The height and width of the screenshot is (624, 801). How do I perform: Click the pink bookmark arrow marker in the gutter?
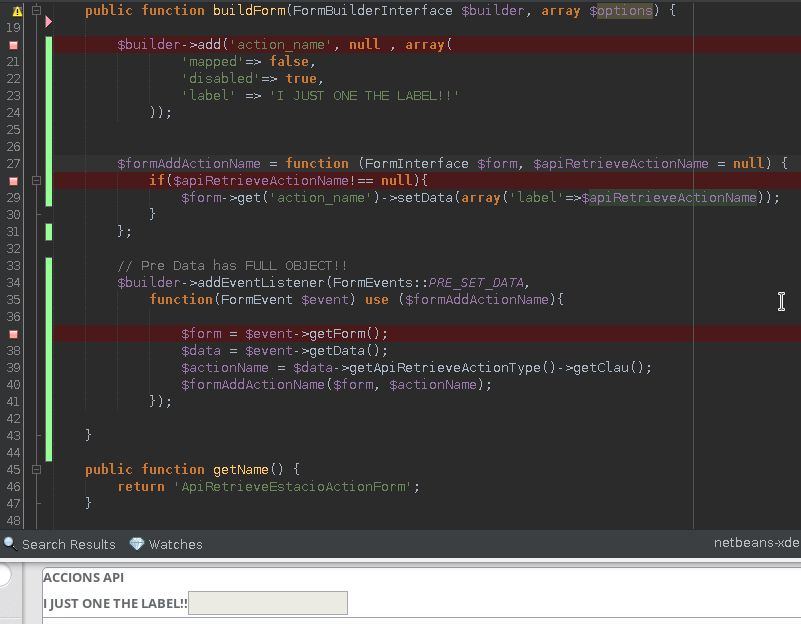[49, 21]
